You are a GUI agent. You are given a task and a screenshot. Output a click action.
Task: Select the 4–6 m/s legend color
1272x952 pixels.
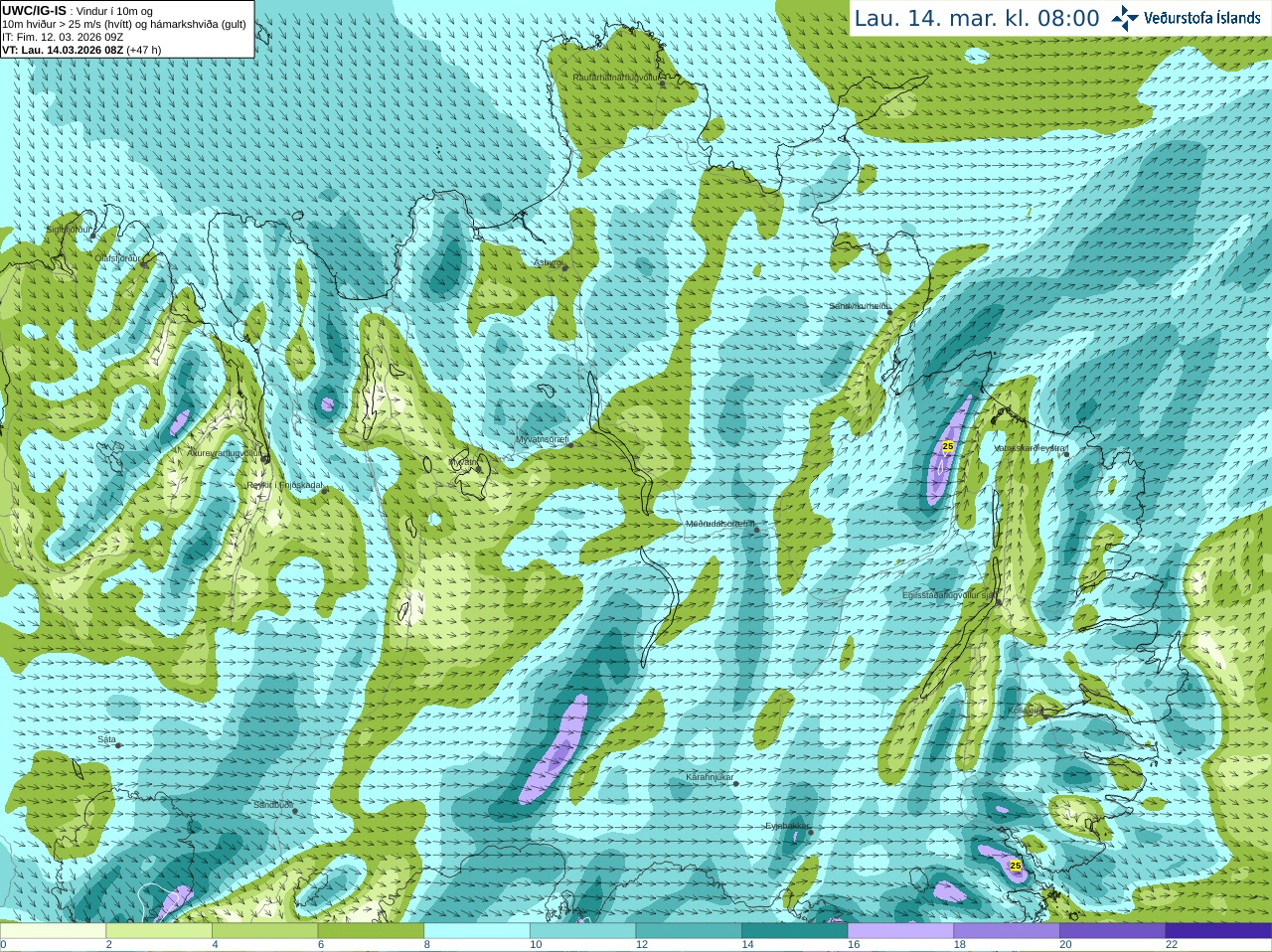tap(264, 931)
